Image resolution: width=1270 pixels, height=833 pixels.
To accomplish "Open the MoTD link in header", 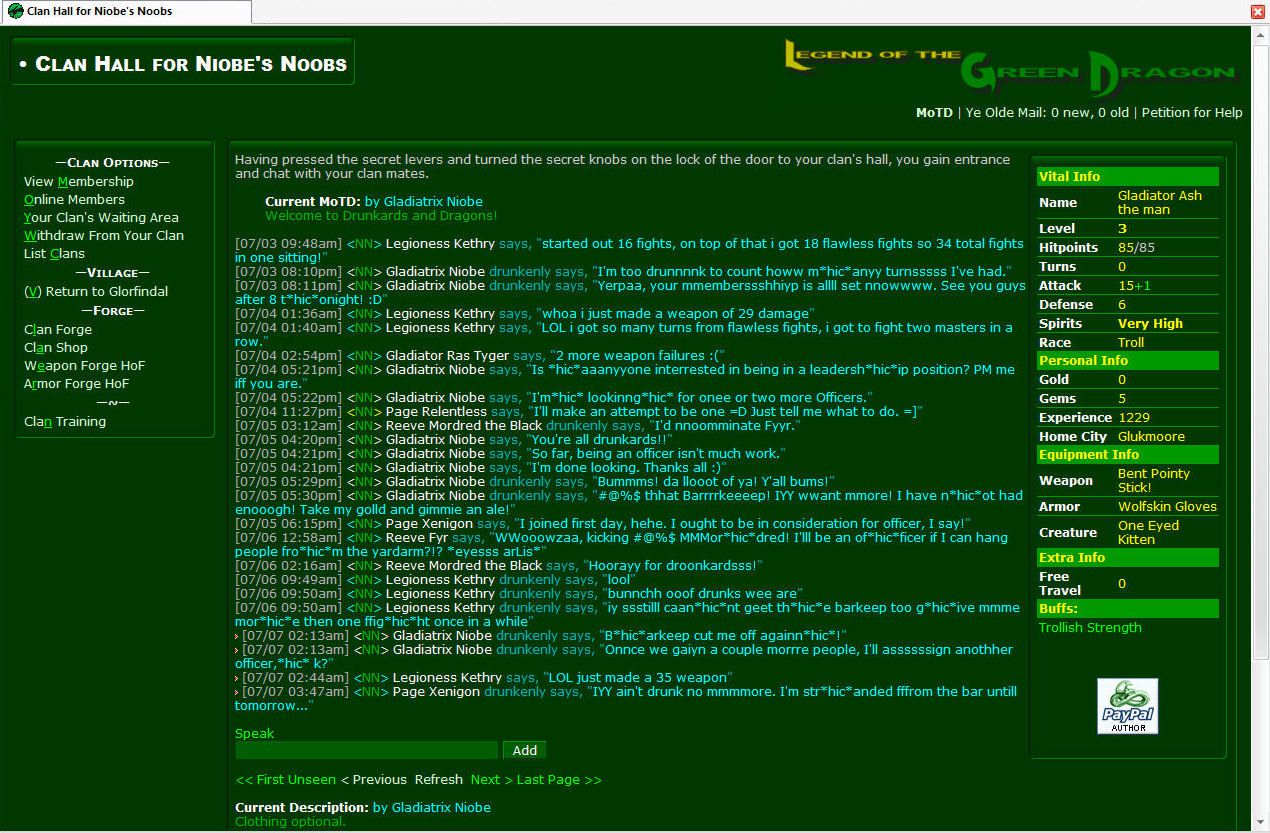I will 934,112.
